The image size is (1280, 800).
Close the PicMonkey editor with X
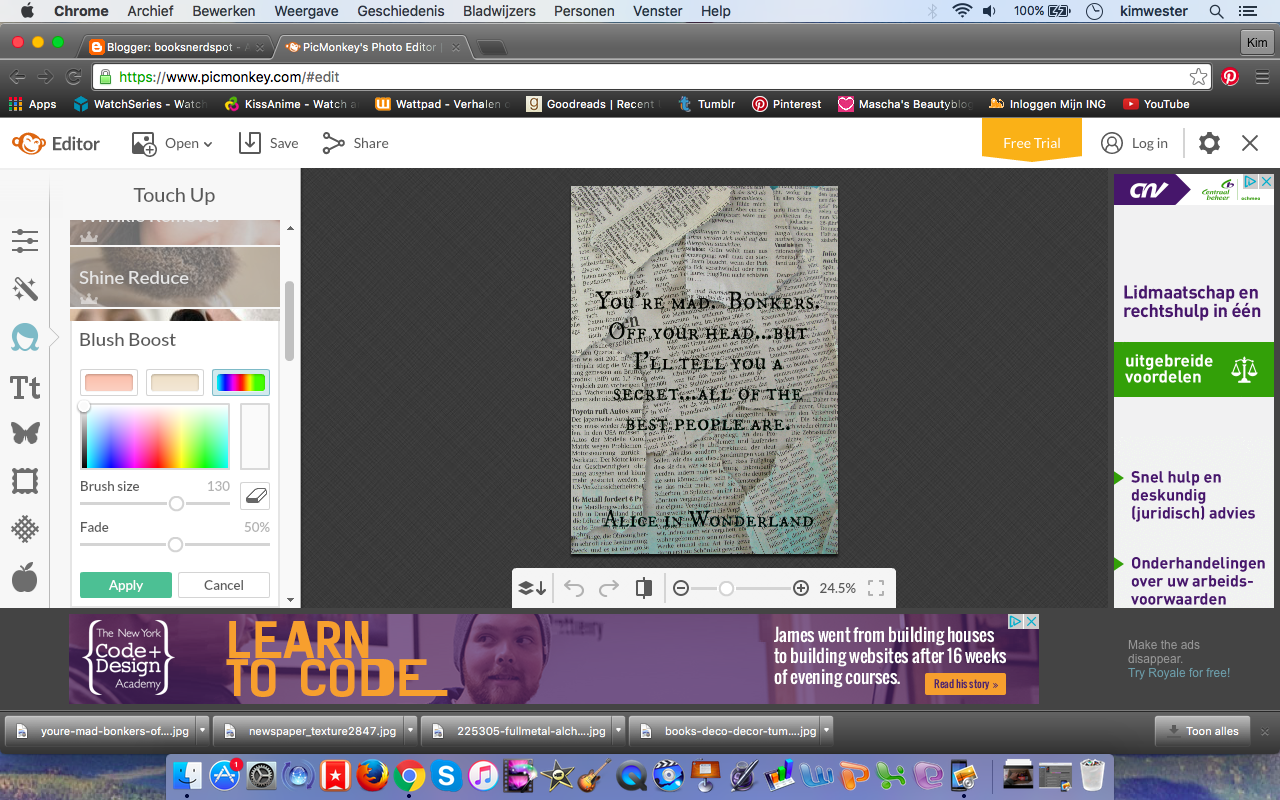[1250, 143]
